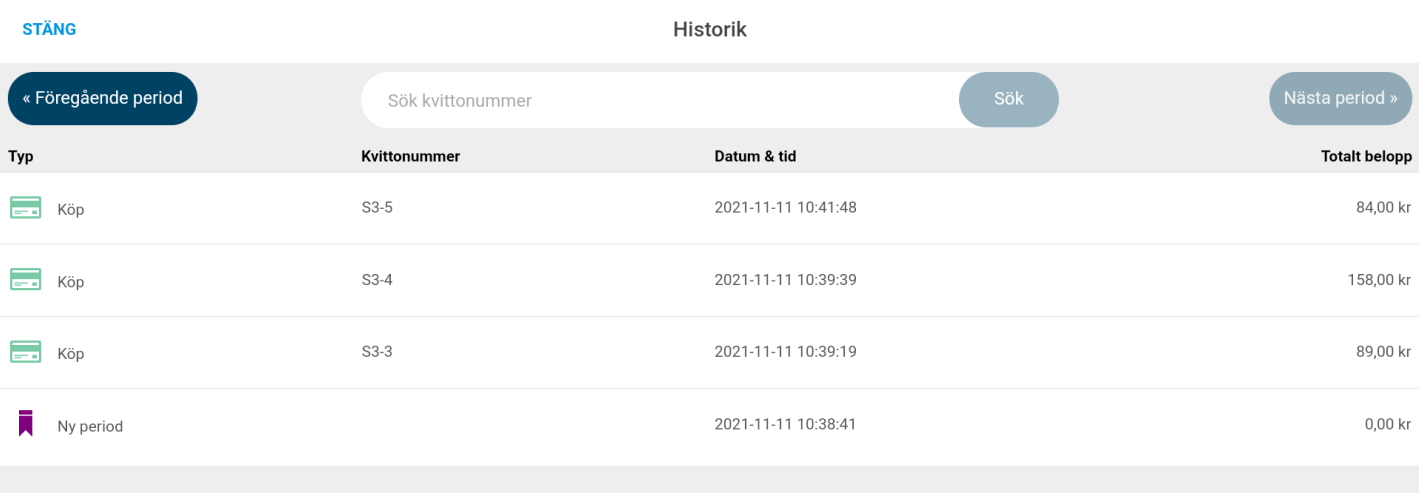Screen dimensions: 1419x493
Task: Open the Ny period entry
Action: (x=709, y=425)
